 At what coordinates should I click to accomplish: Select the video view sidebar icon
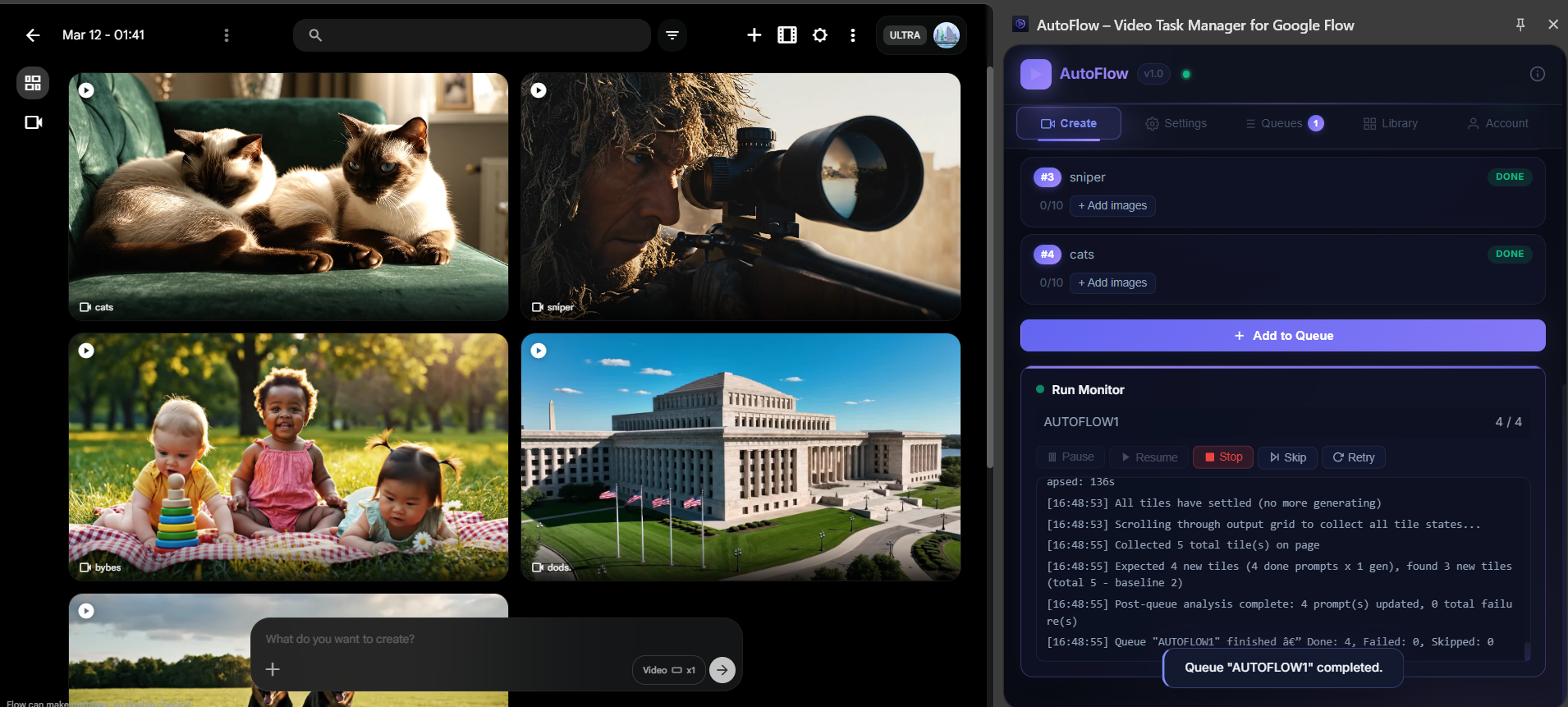[x=33, y=122]
